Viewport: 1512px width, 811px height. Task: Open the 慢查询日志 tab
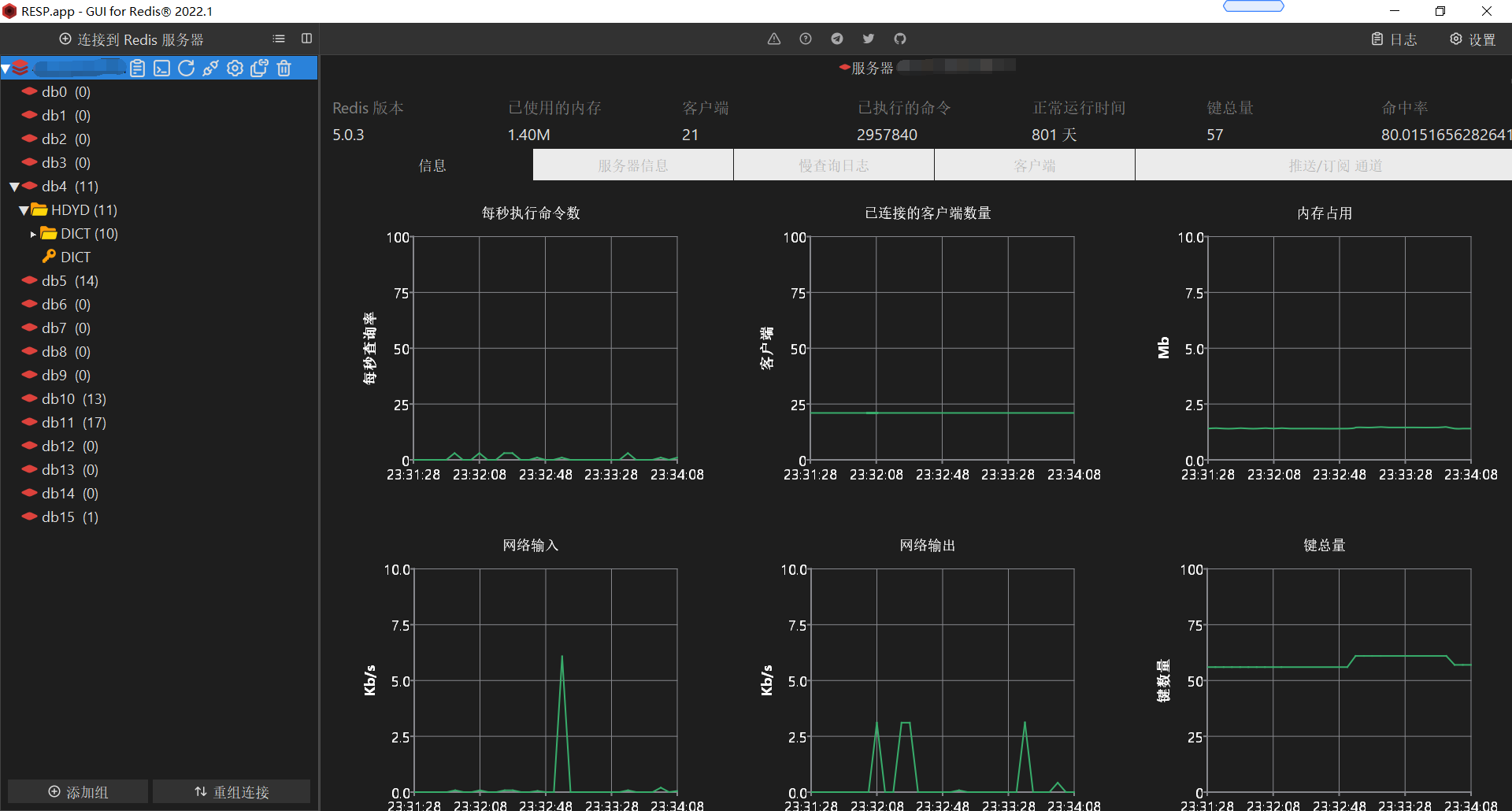point(834,165)
